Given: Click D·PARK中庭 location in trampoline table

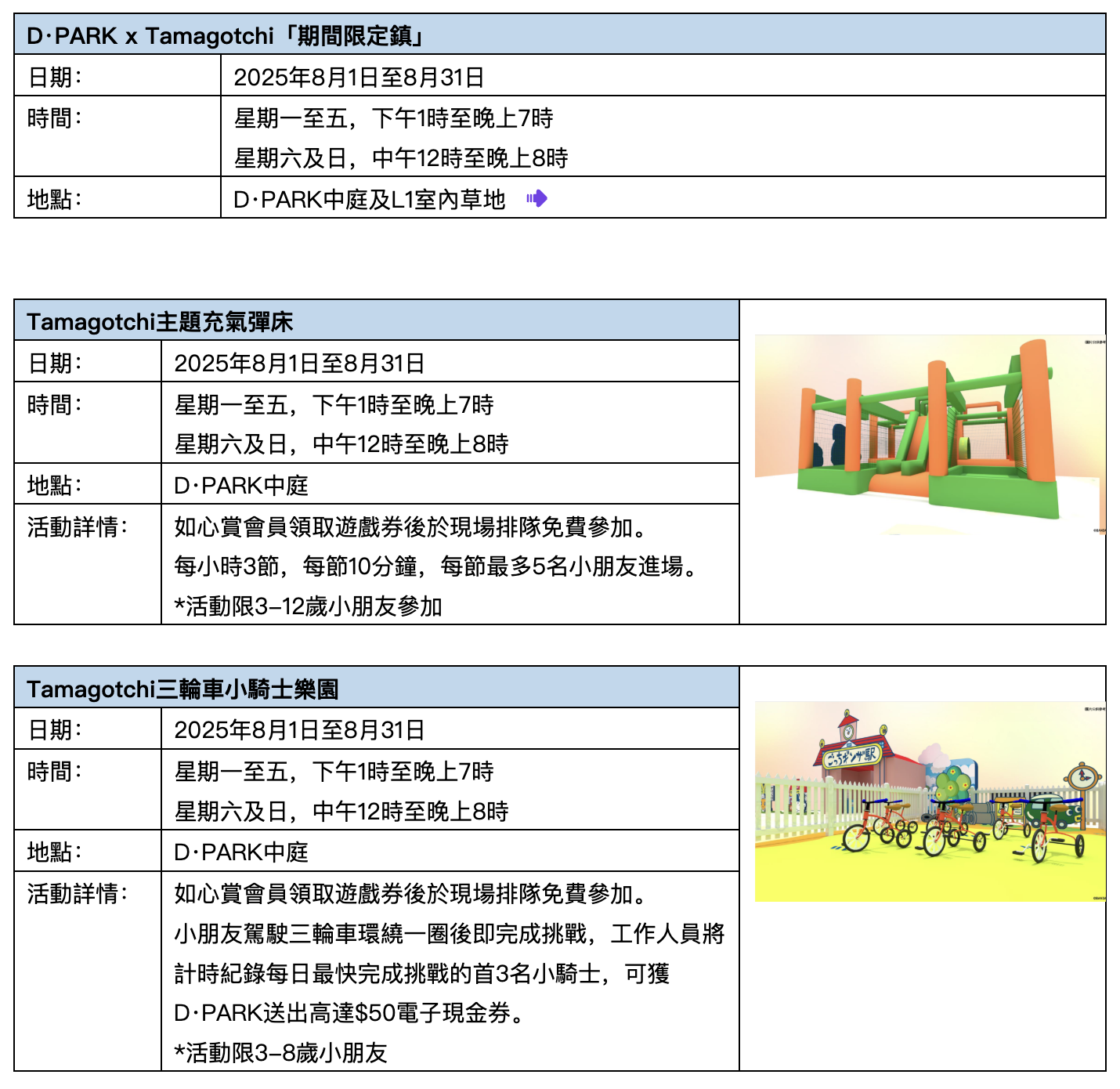Looking at the screenshot, I should click(x=241, y=485).
